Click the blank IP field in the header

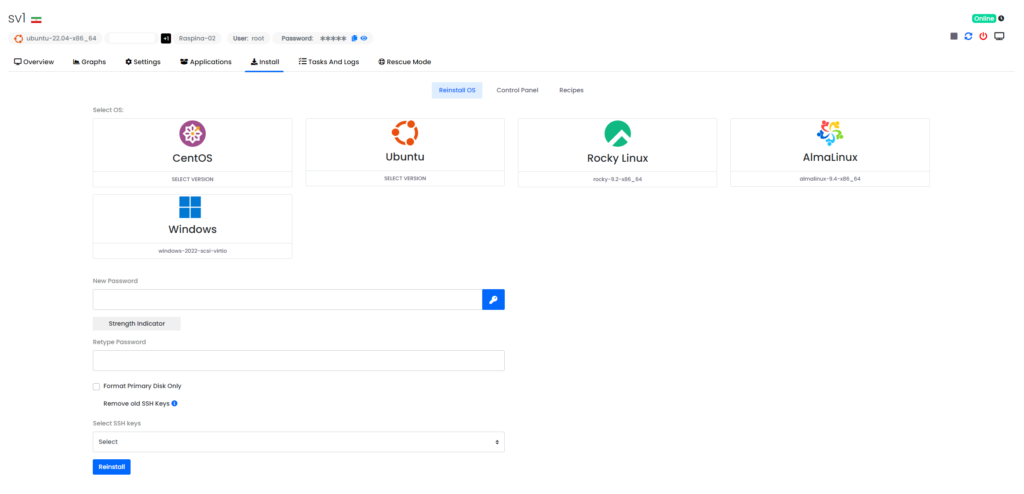coord(131,39)
